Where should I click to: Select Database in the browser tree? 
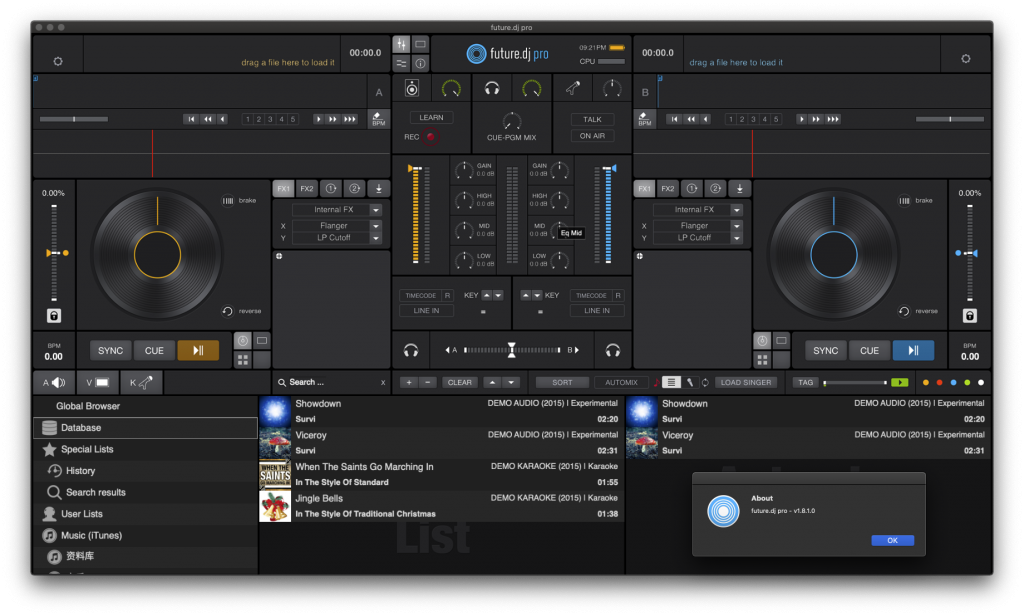(146, 427)
